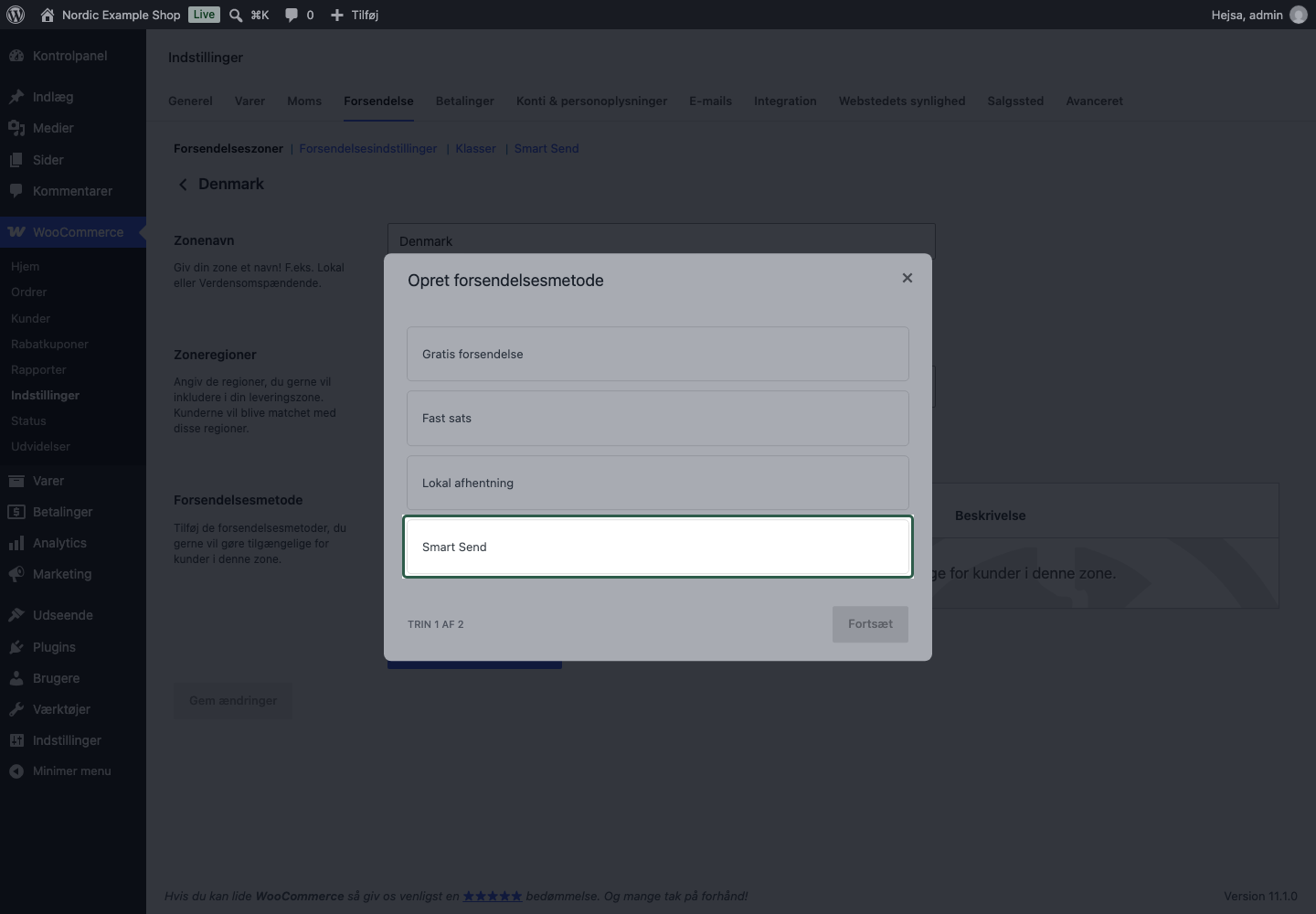Click the five-star rating link in footer
1316x914 pixels.
pyautogui.click(x=493, y=897)
